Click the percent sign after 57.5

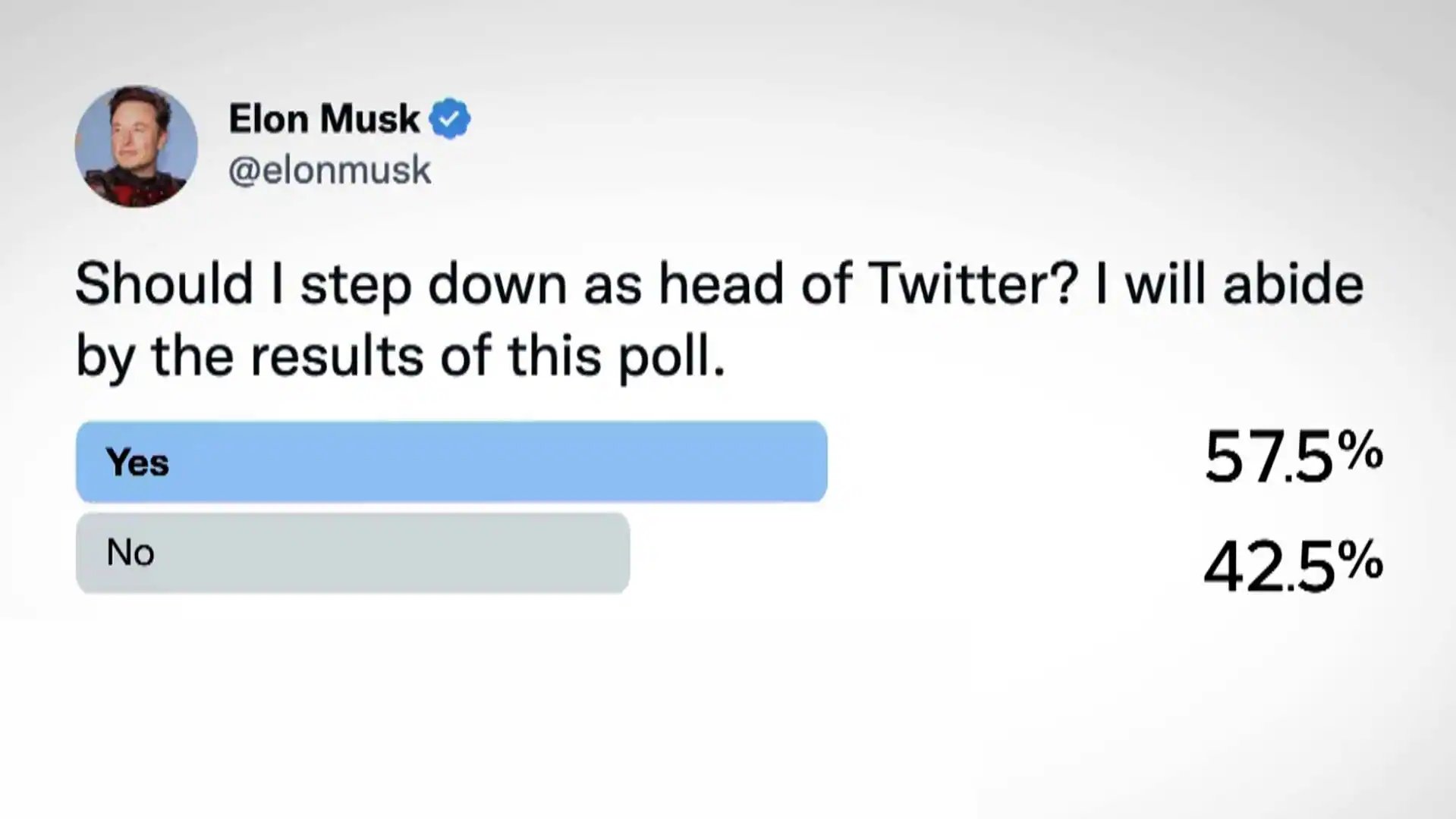coord(1360,449)
